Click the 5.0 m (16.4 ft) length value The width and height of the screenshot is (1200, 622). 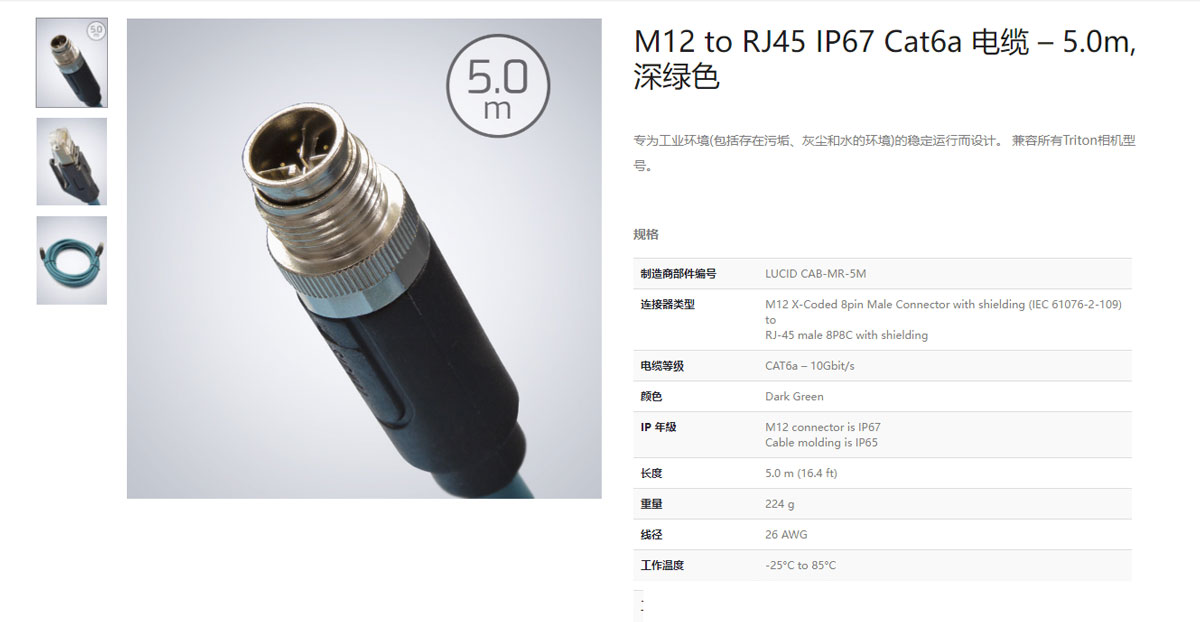[x=801, y=474]
